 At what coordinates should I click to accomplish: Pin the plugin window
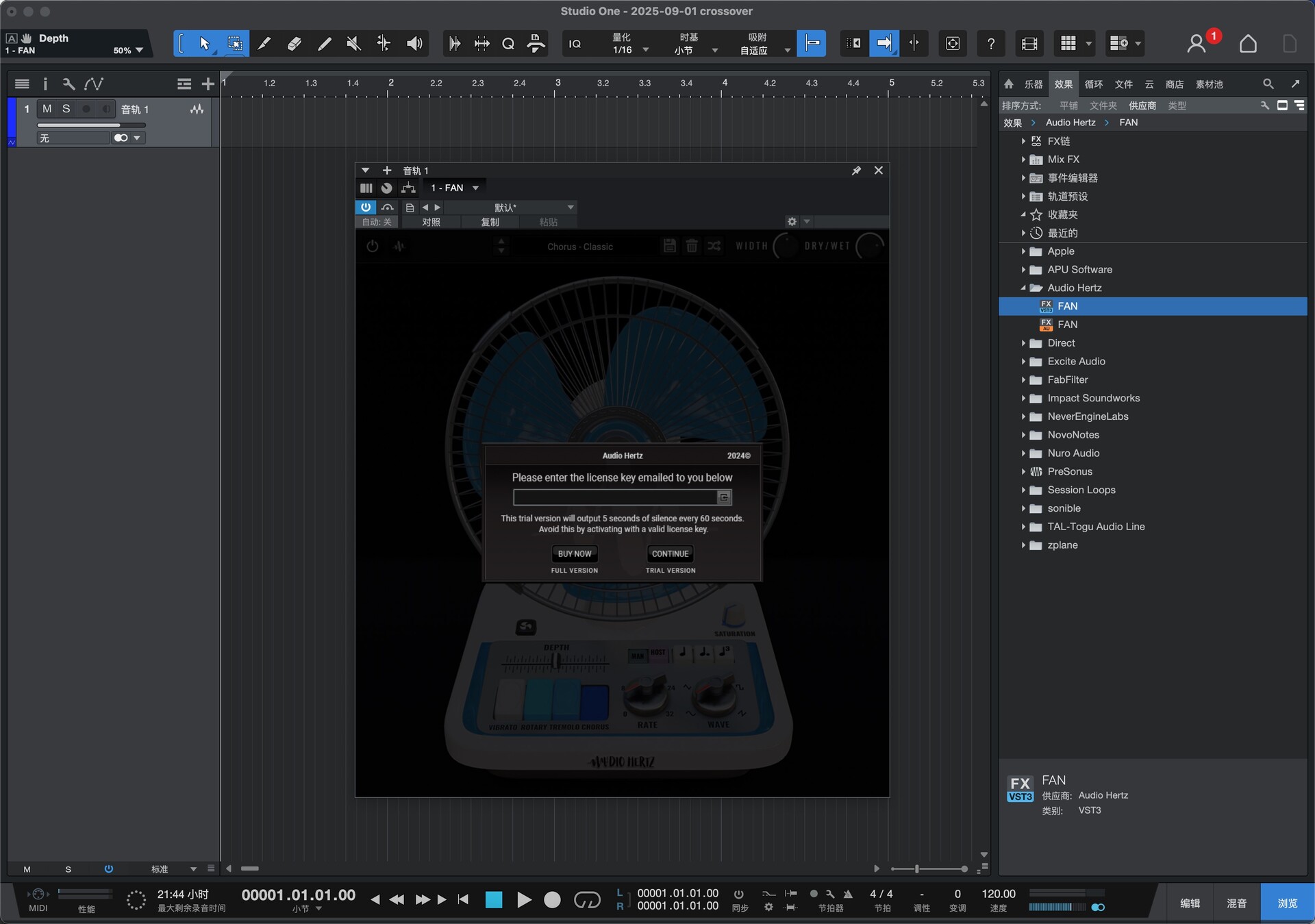click(x=856, y=171)
